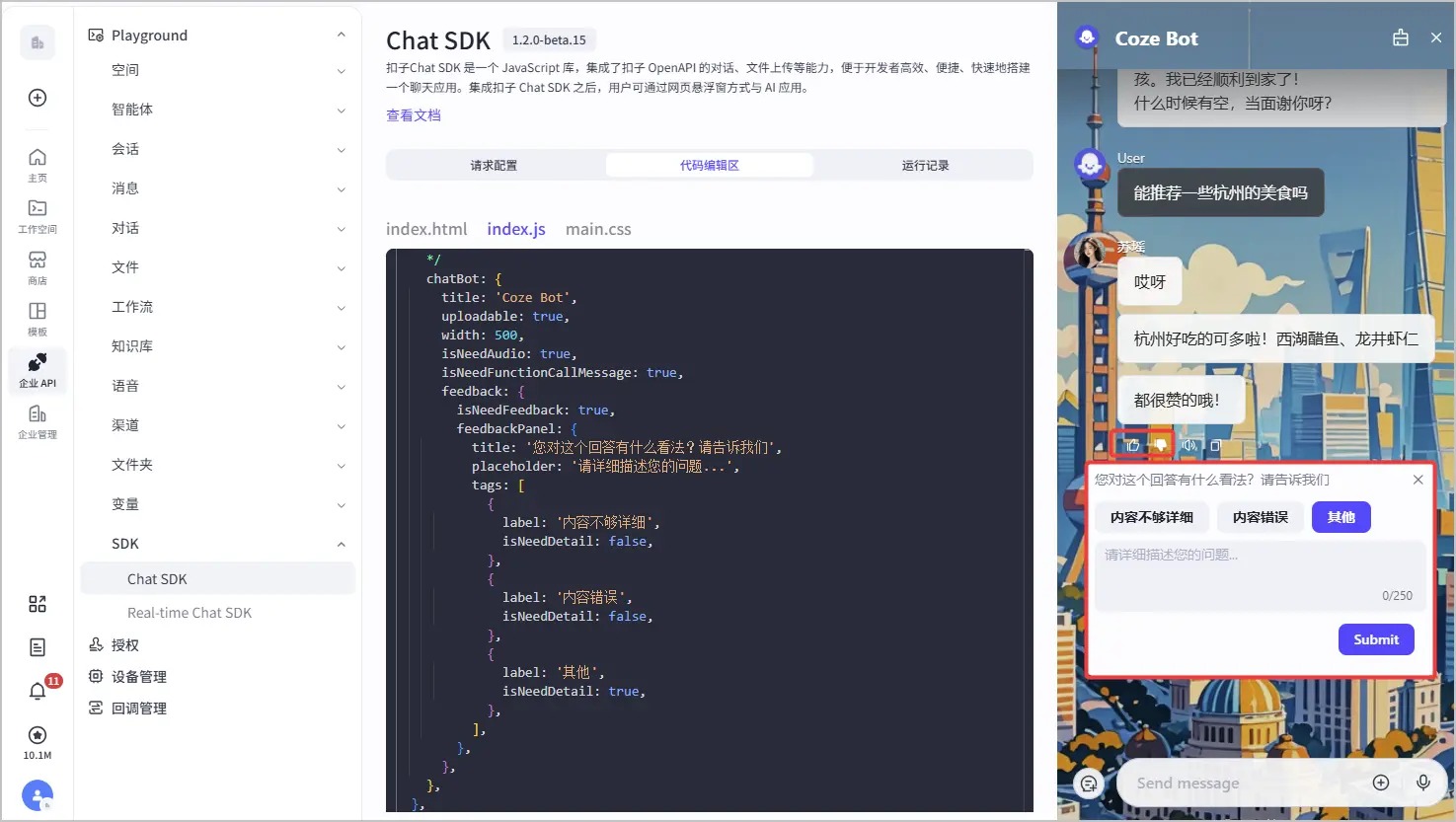Select feedback tag 内容错误

coord(1261,517)
